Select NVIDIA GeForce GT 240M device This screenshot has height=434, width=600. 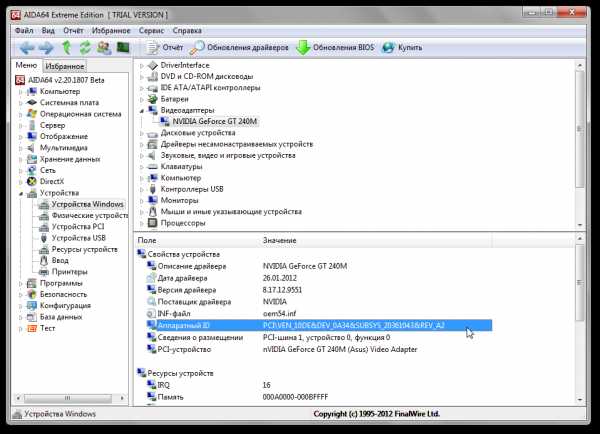214,122
